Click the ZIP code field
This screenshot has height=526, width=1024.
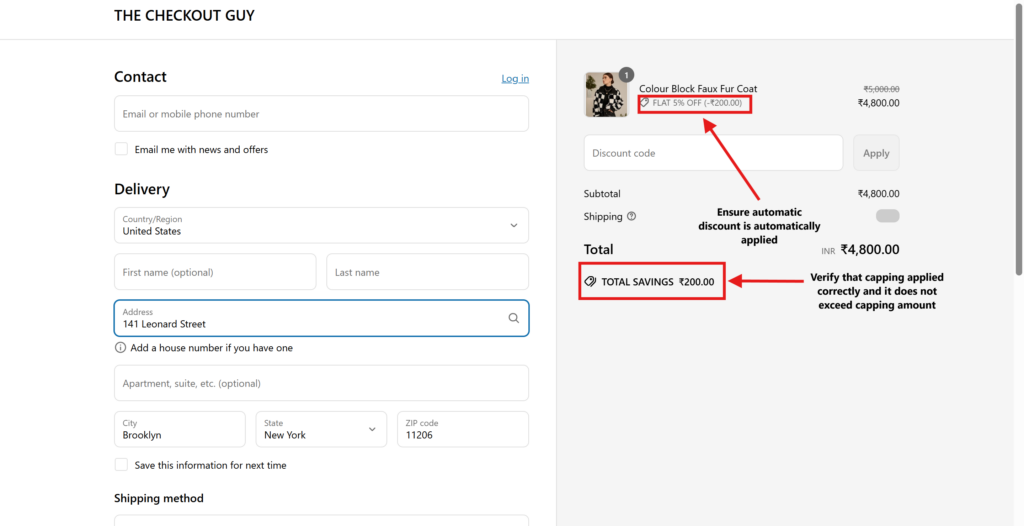462,429
